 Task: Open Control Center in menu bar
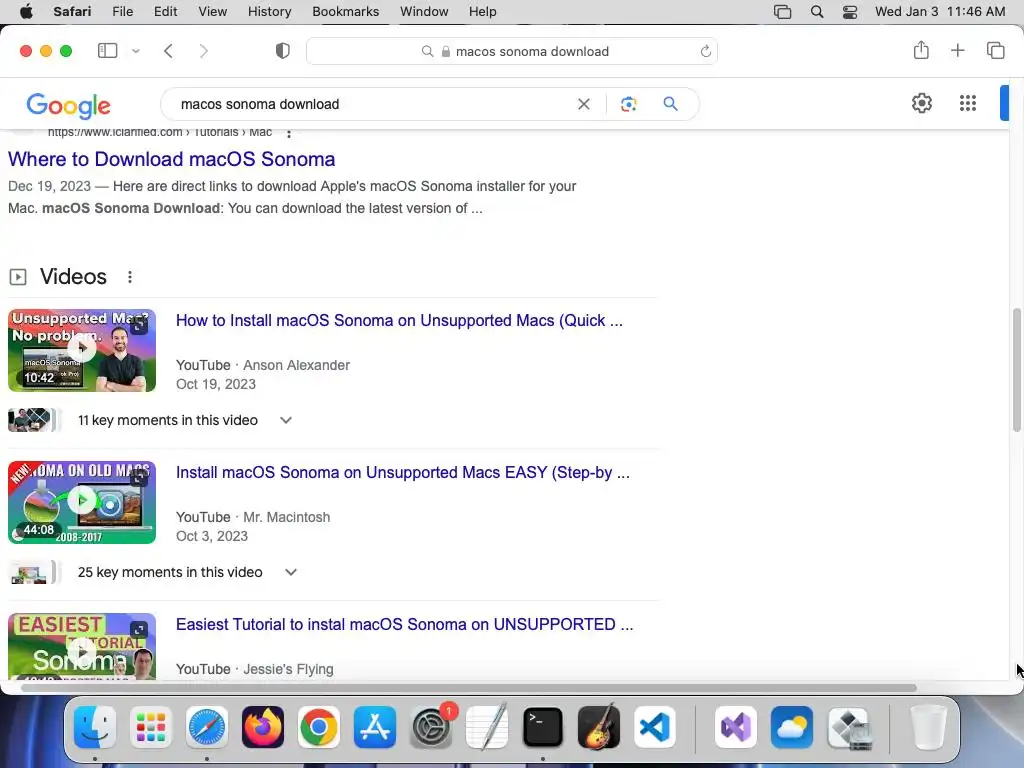click(x=850, y=12)
